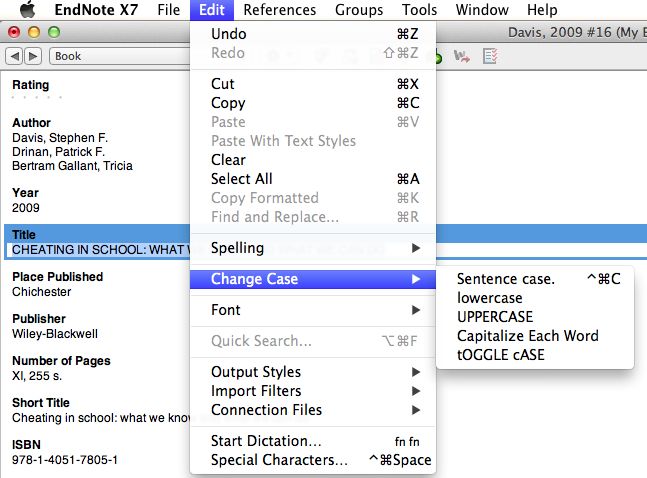
Task: Click Number of Pages value XI, 255 s.
Action: pos(37,376)
